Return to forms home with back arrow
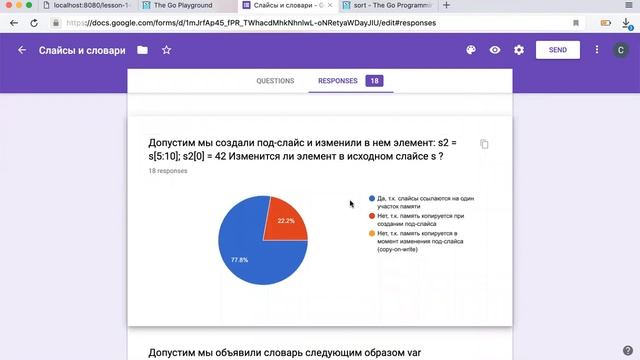Screen dimensions: 640x360 pyautogui.click(x=22, y=50)
